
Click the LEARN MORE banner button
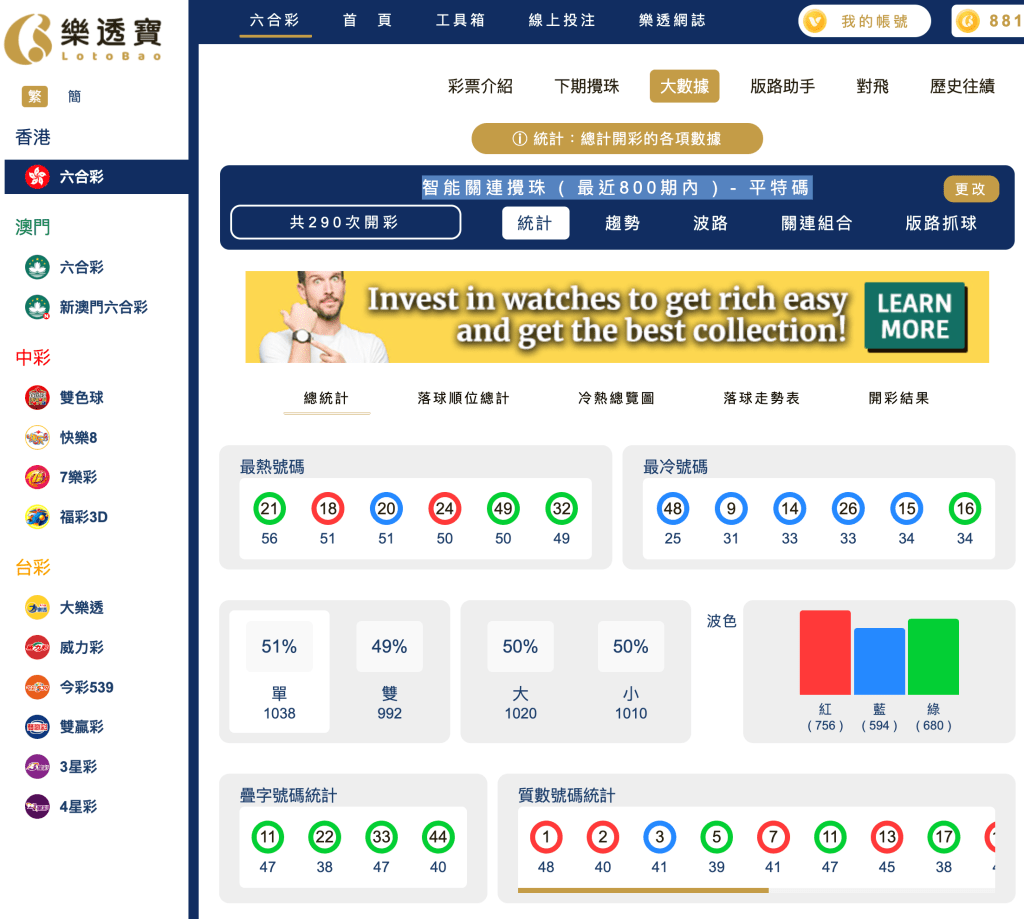click(914, 317)
